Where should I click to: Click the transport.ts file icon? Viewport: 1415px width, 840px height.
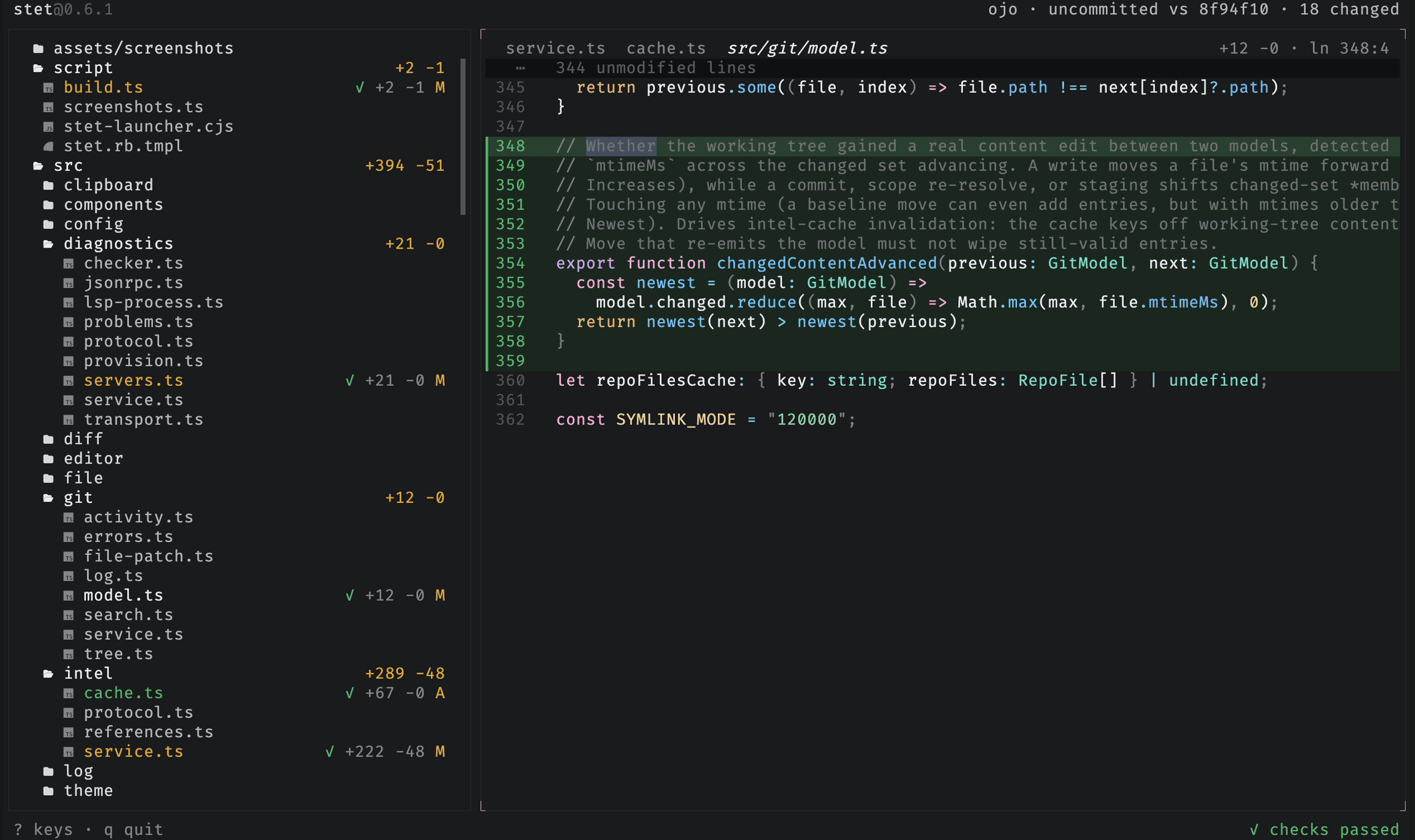coord(69,420)
